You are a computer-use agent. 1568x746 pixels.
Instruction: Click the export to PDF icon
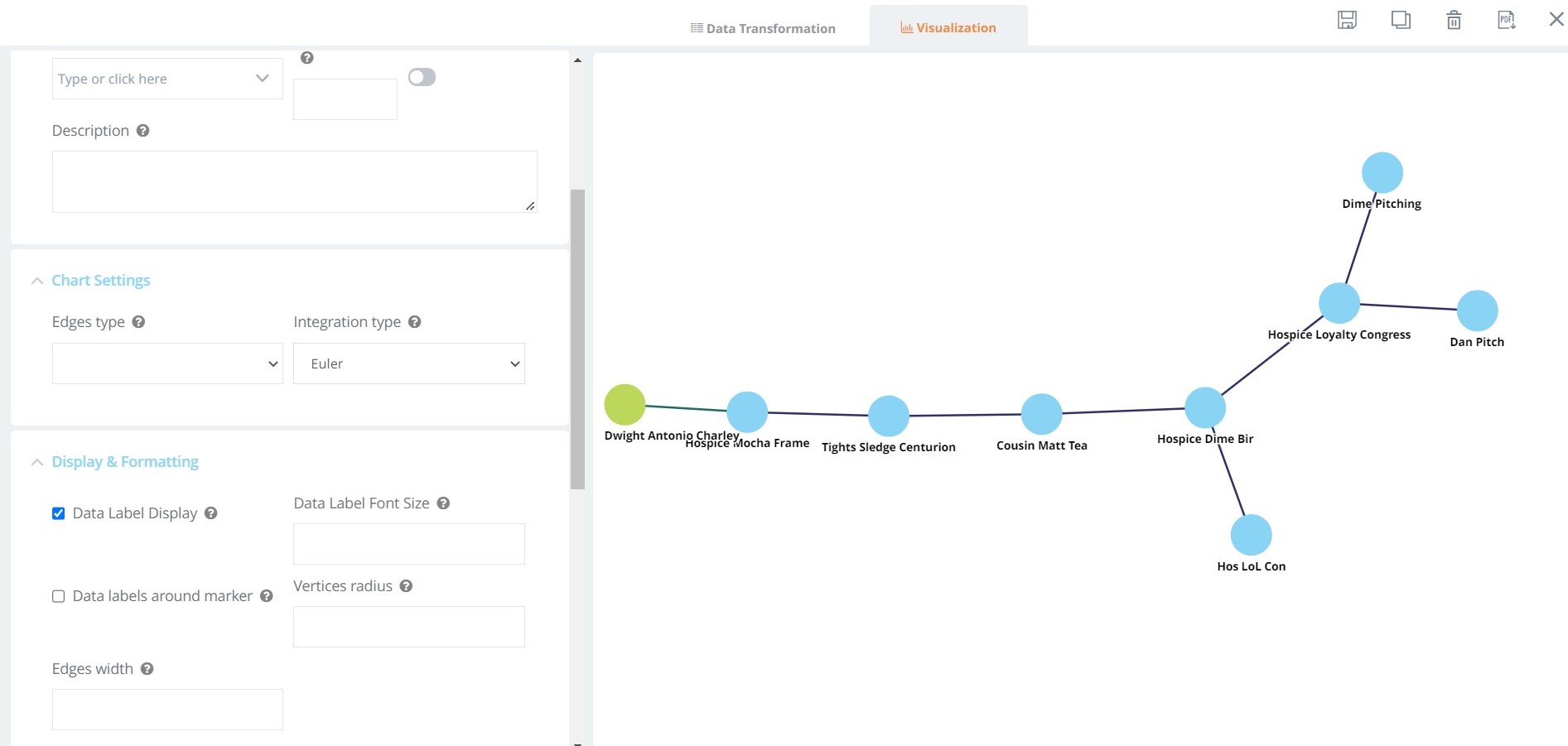pos(1506,20)
